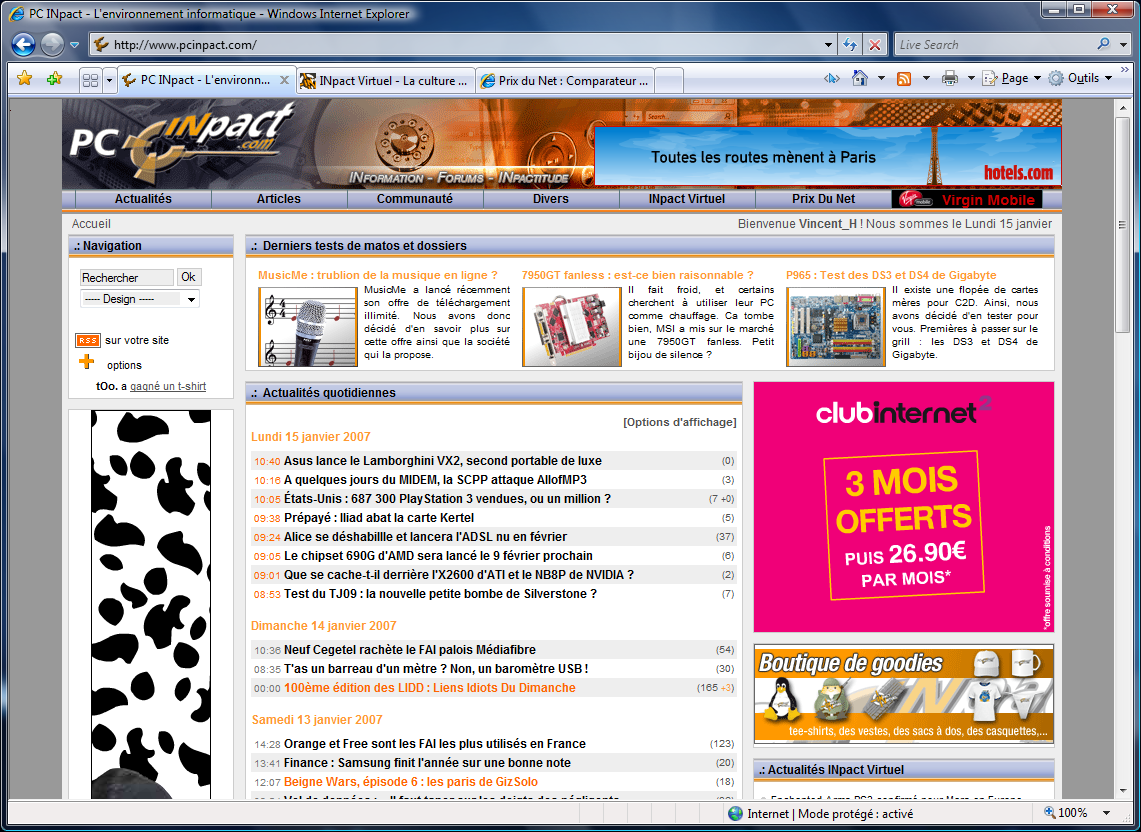The width and height of the screenshot is (1141, 832).
Task: Refresh the page using the address bar icon
Action: coord(849,44)
